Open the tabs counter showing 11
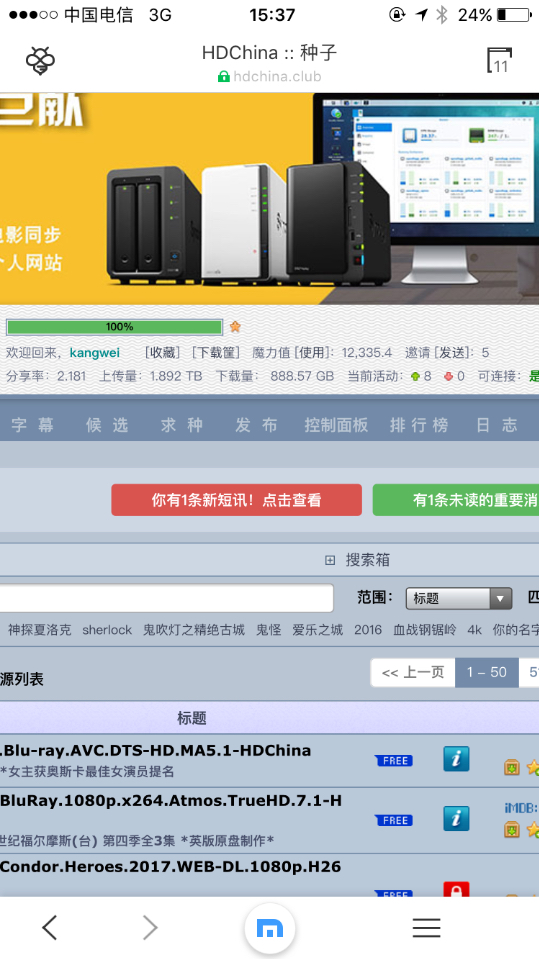The height and width of the screenshot is (959, 539). tap(499, 61)
